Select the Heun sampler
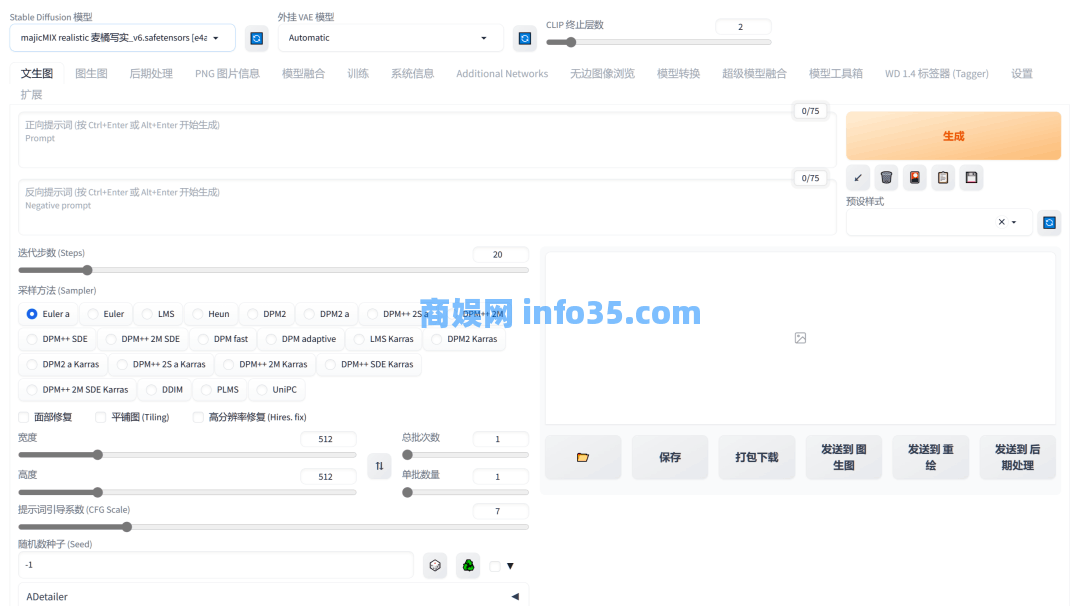The height and width of the screenshot is (606, 1080). coord(211,314)
